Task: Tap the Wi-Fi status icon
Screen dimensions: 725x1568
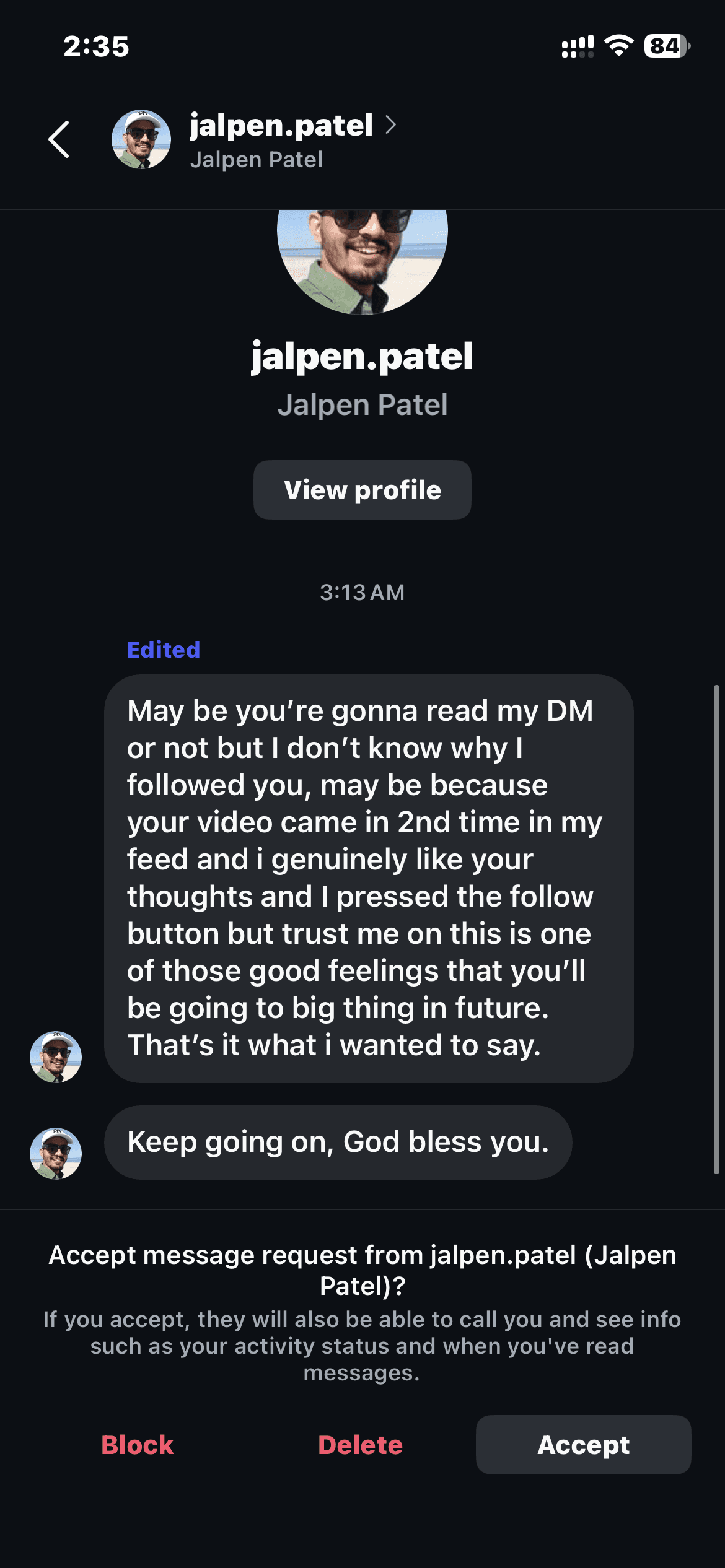Action: pos(618,46)
